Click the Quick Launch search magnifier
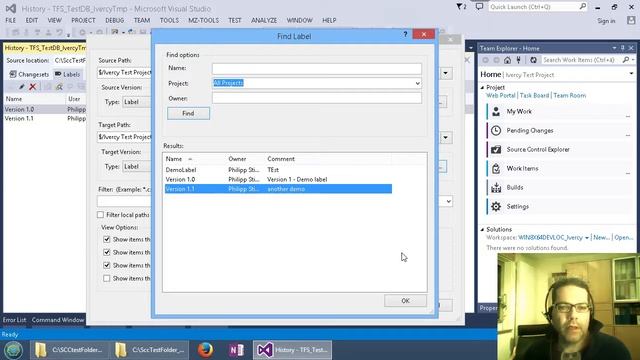This screenshot has height=360, width=640. pos(582,7)
